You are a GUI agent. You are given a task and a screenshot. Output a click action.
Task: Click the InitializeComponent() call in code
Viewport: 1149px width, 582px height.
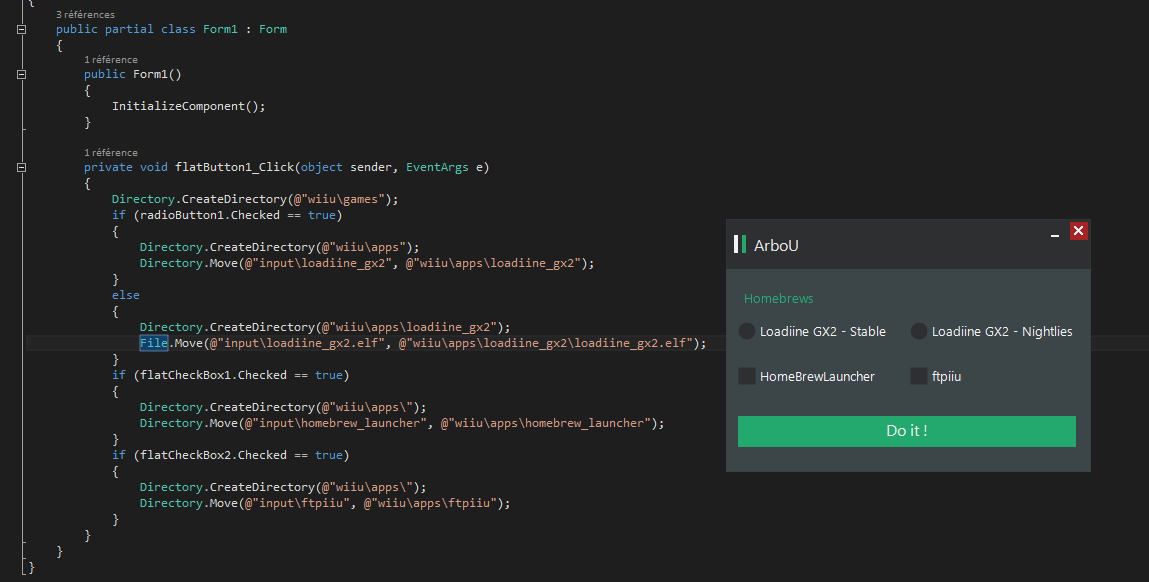pyautogui.click(x=188, y=106)
